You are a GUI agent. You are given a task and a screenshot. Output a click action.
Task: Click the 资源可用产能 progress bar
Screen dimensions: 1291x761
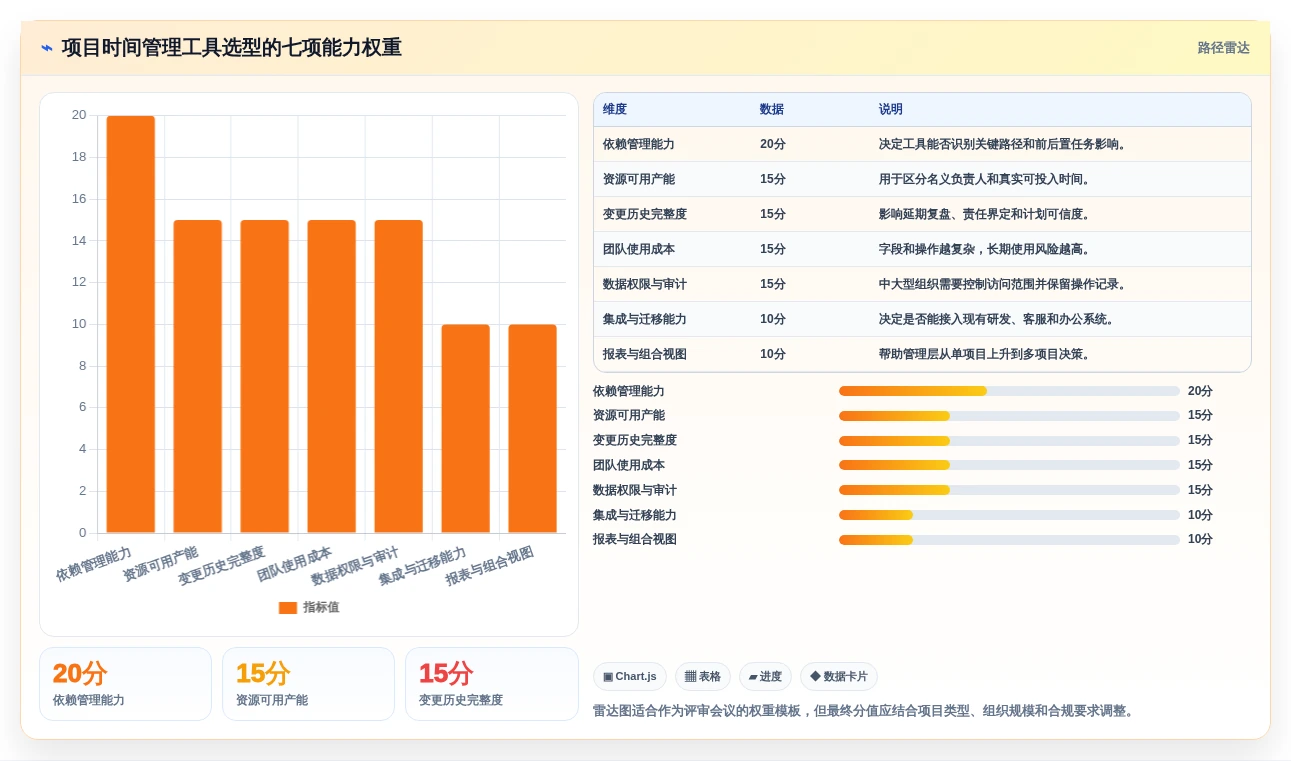(x=1009, y=416)
